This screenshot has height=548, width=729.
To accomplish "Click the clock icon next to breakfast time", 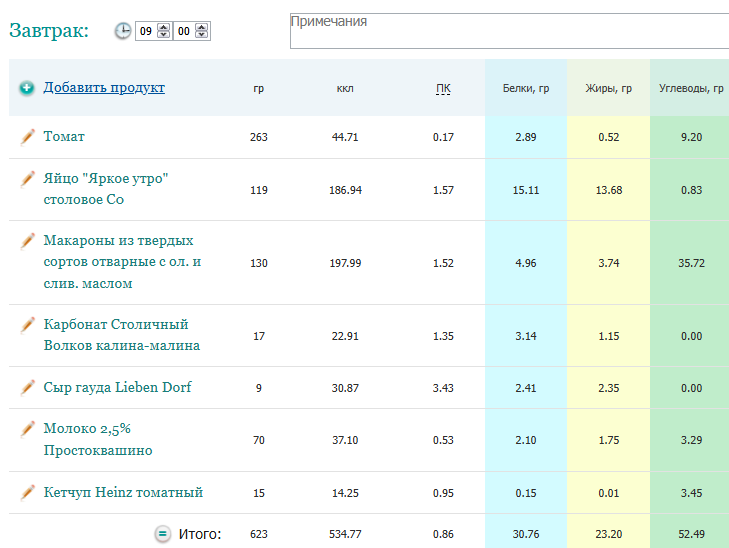I will [123, 31].
